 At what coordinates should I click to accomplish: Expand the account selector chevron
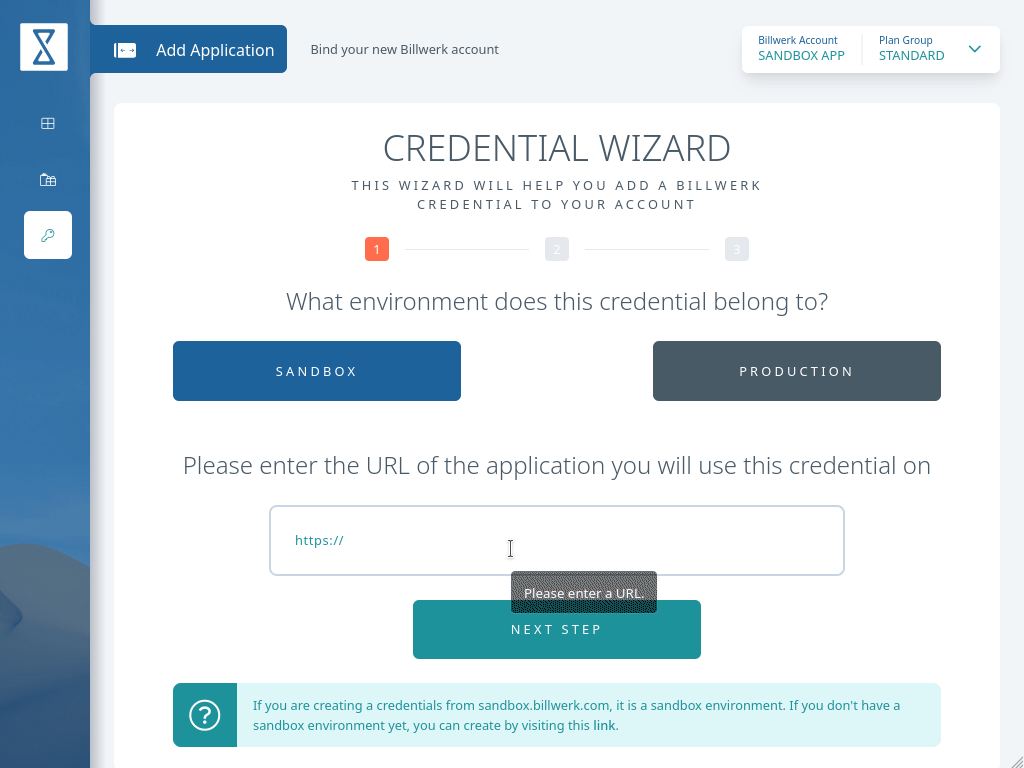click(974, 49)
